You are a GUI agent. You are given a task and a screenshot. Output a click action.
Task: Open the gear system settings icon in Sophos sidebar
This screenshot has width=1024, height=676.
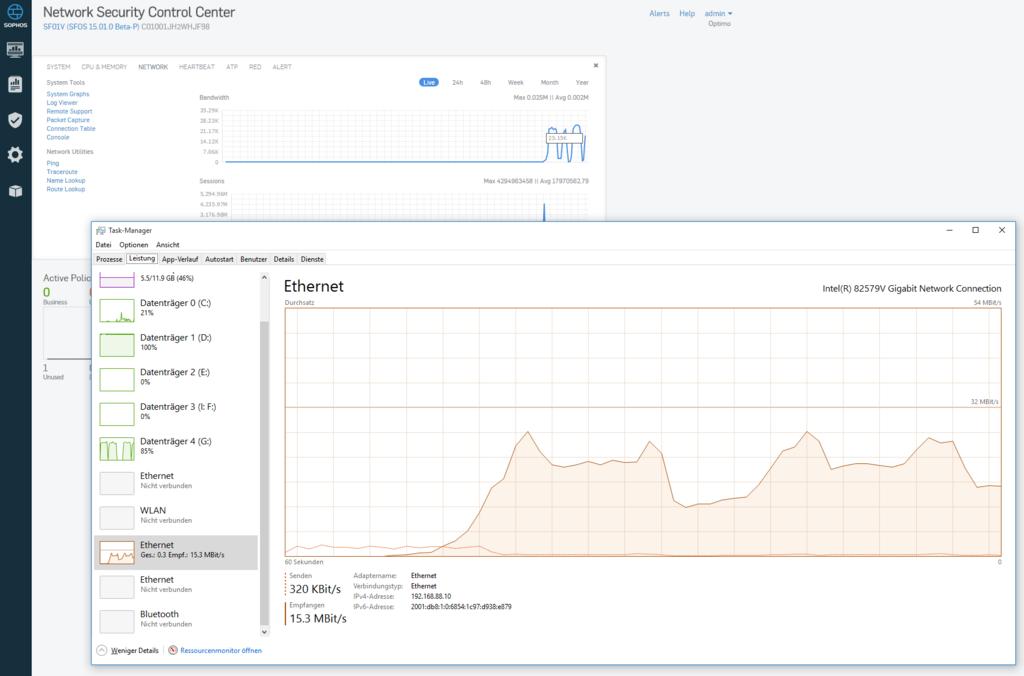(15, 155)
